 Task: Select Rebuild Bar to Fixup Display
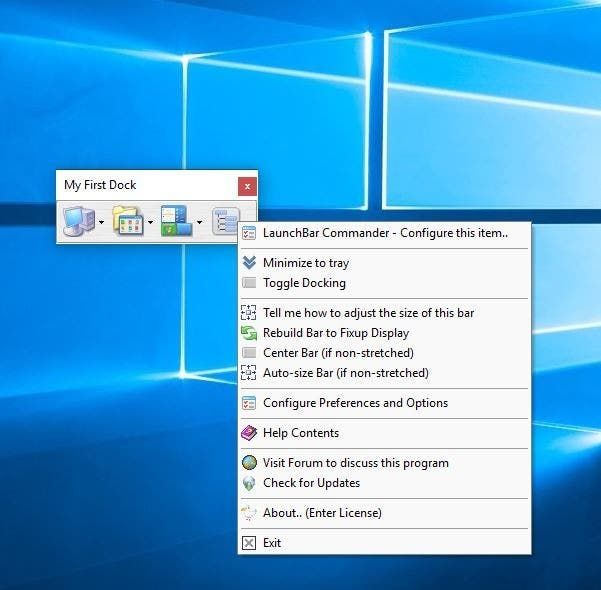click(384, 333)
